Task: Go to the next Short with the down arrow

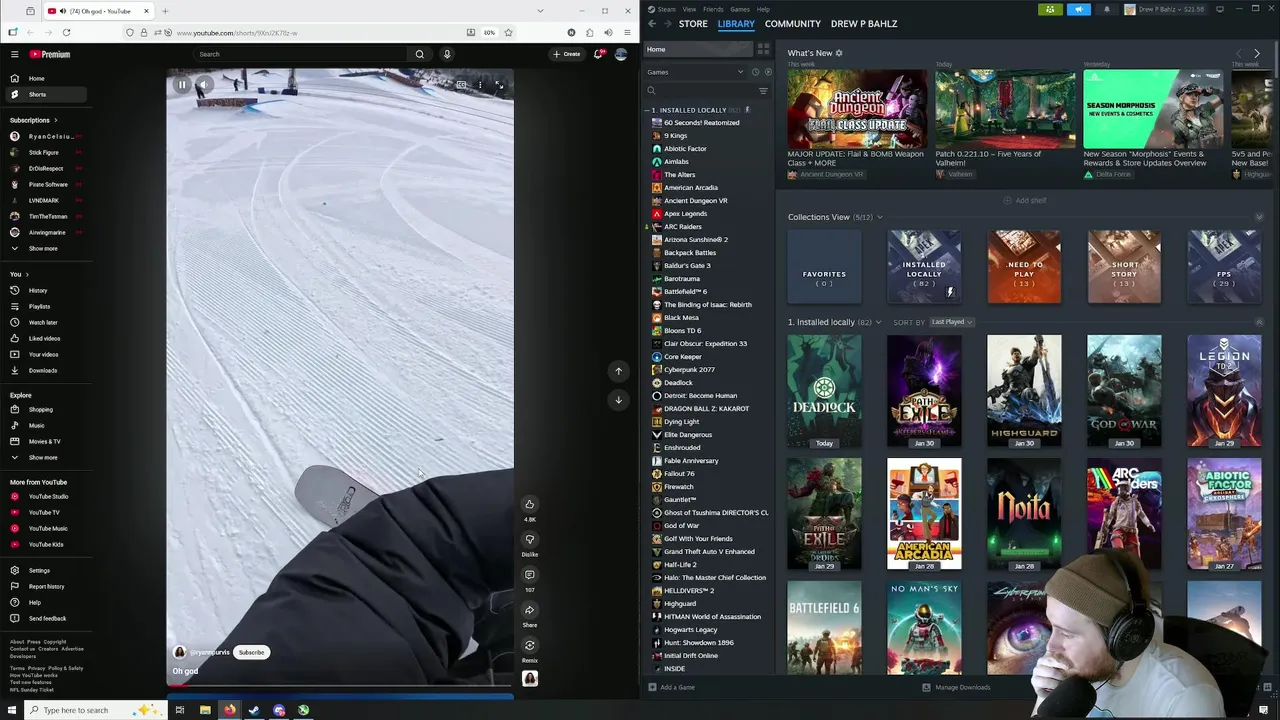Action: pos(618,400)
